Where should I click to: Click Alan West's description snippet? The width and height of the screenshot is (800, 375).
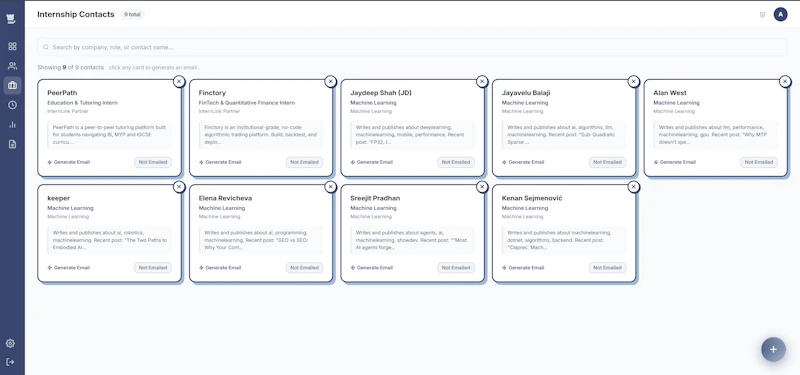715,135
